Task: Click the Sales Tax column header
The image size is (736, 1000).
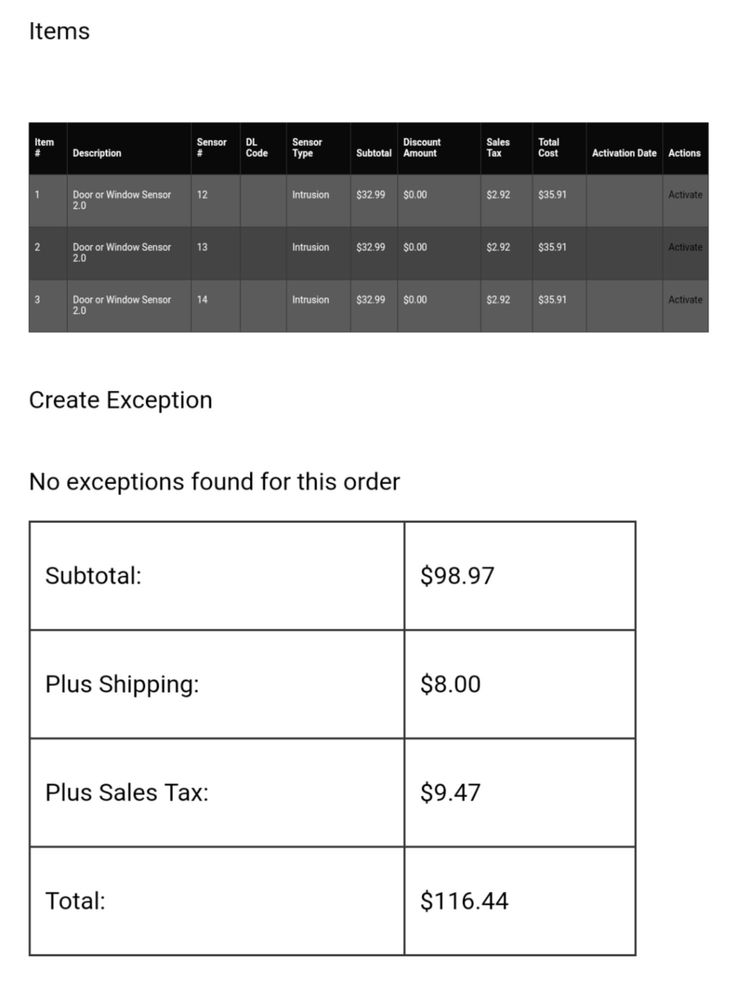Action: coord(497,147)
